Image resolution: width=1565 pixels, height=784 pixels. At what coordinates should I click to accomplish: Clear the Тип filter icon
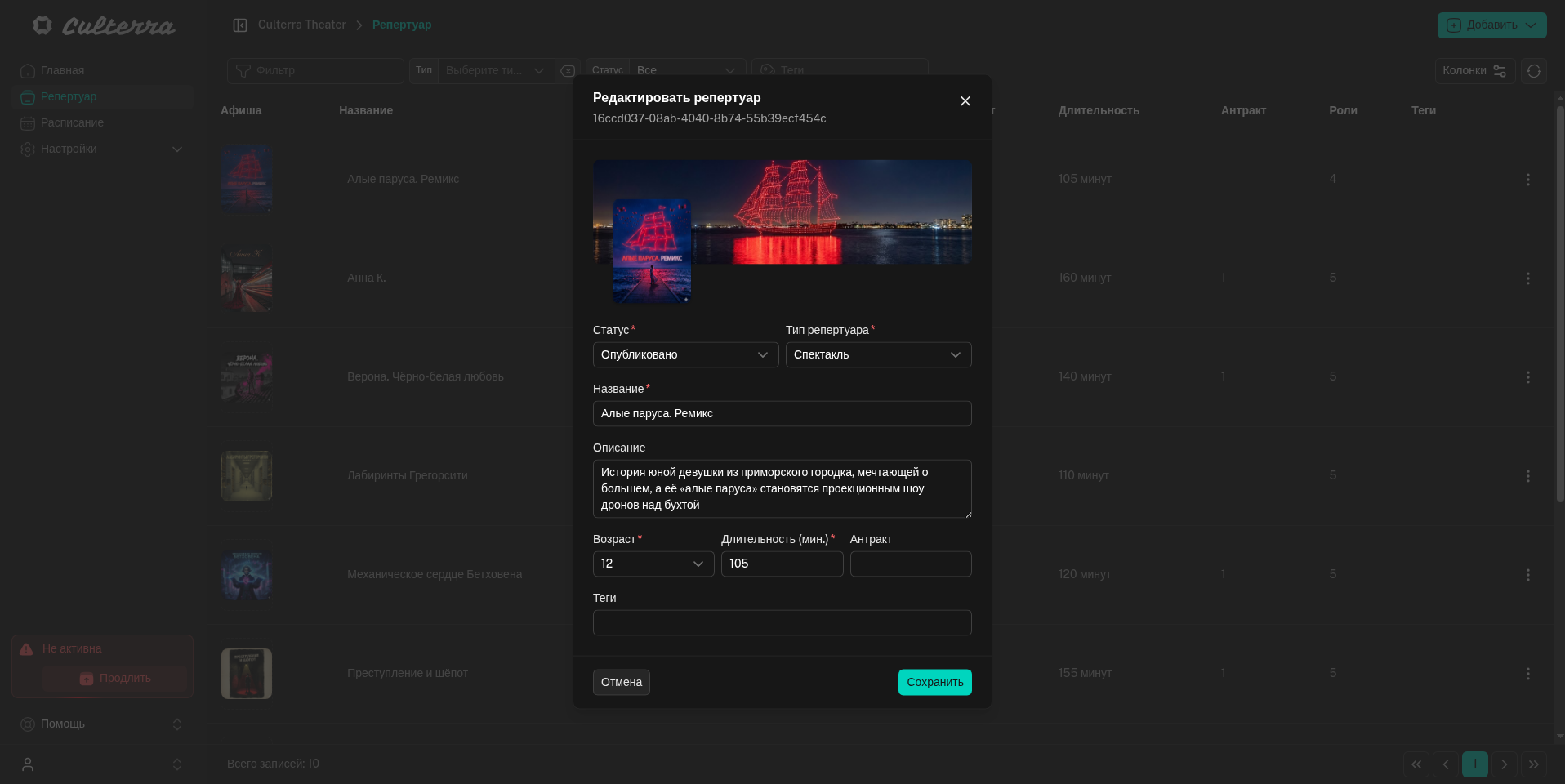click(x=568, y=71)
